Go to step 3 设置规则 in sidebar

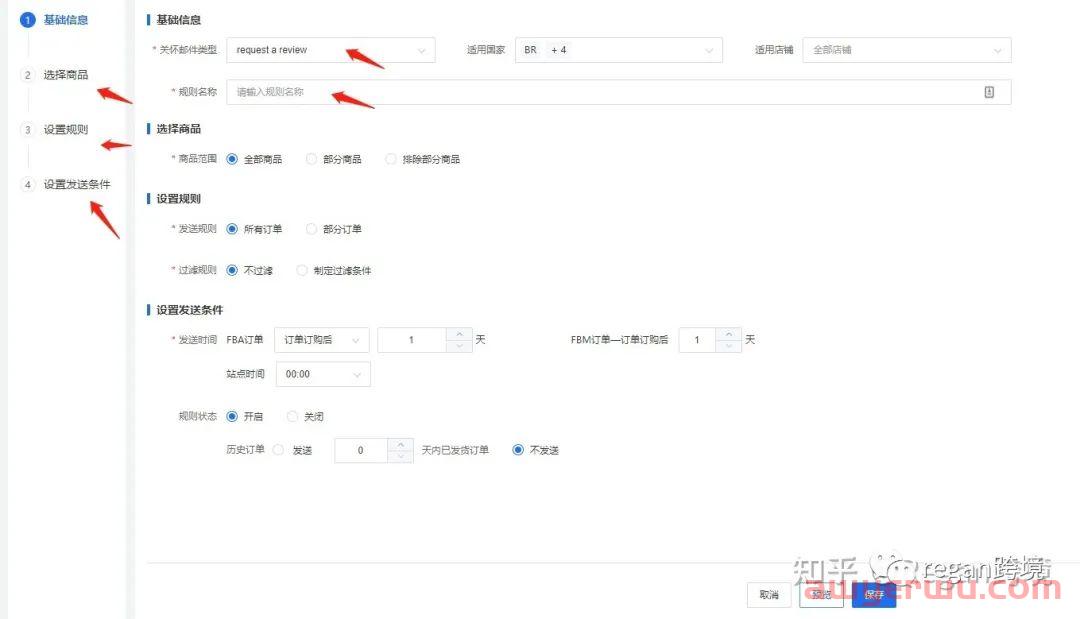coord(54,129)
